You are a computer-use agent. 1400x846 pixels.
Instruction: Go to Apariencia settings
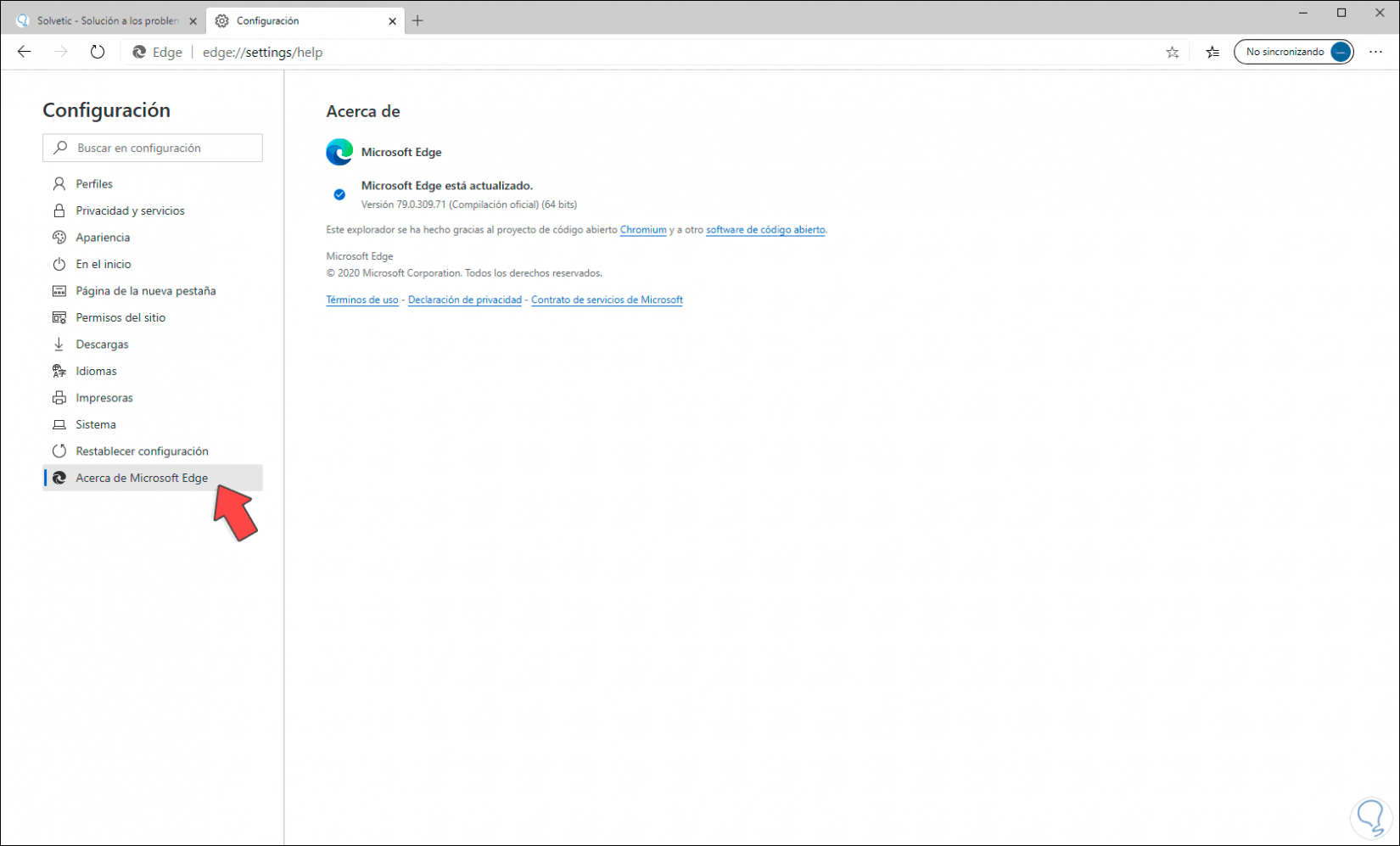pos(153,237)
